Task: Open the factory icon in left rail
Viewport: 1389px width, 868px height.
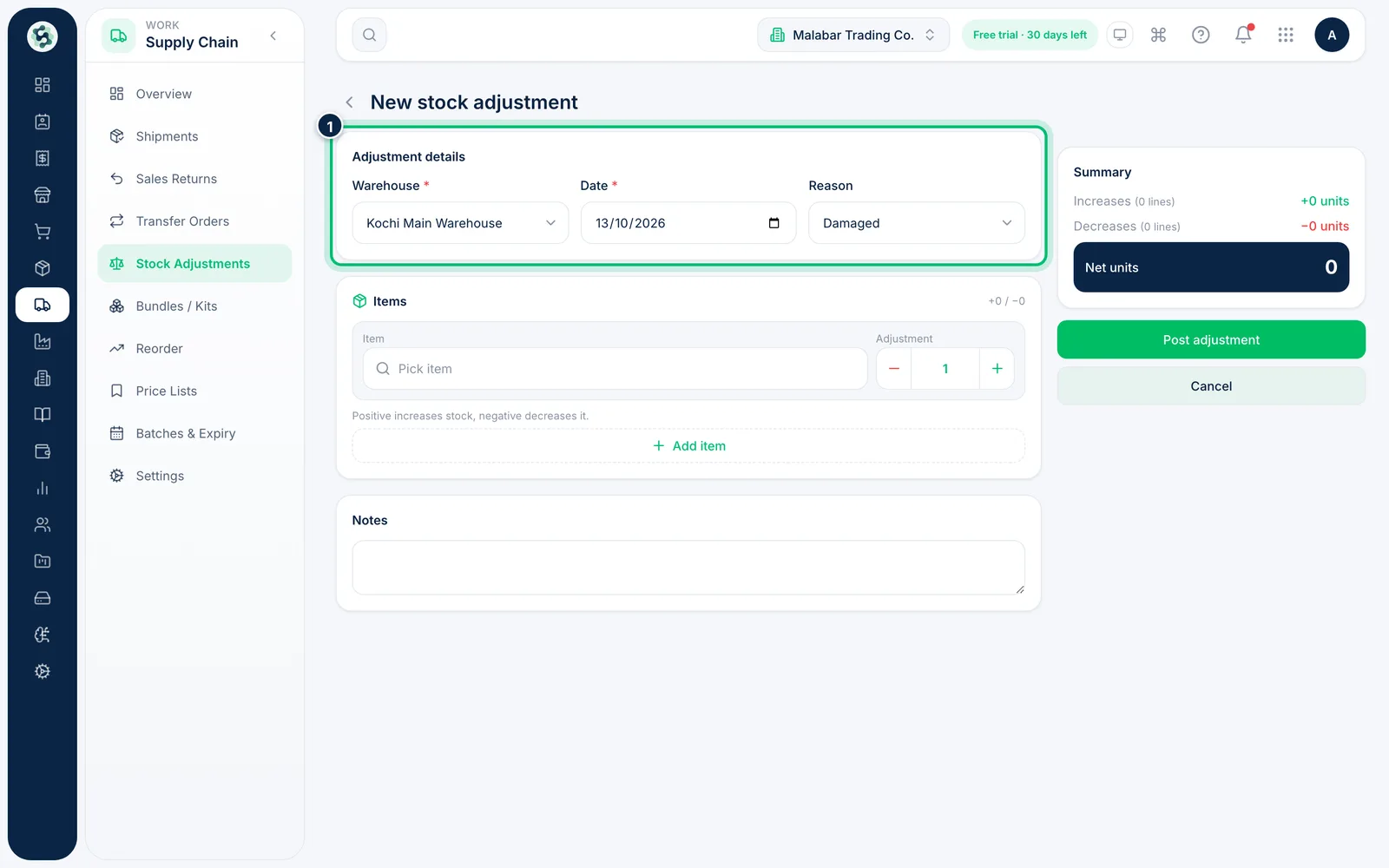Action: pyautogui.click(x=42, y=341)
